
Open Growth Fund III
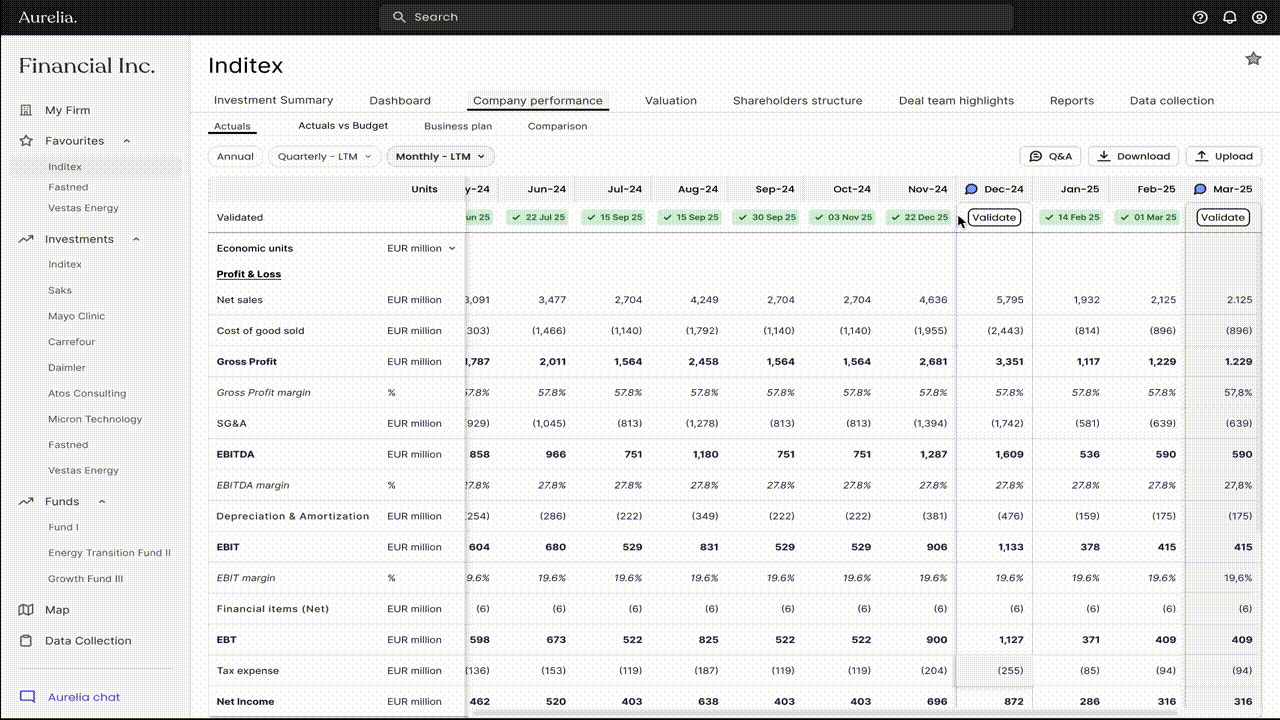85,579
